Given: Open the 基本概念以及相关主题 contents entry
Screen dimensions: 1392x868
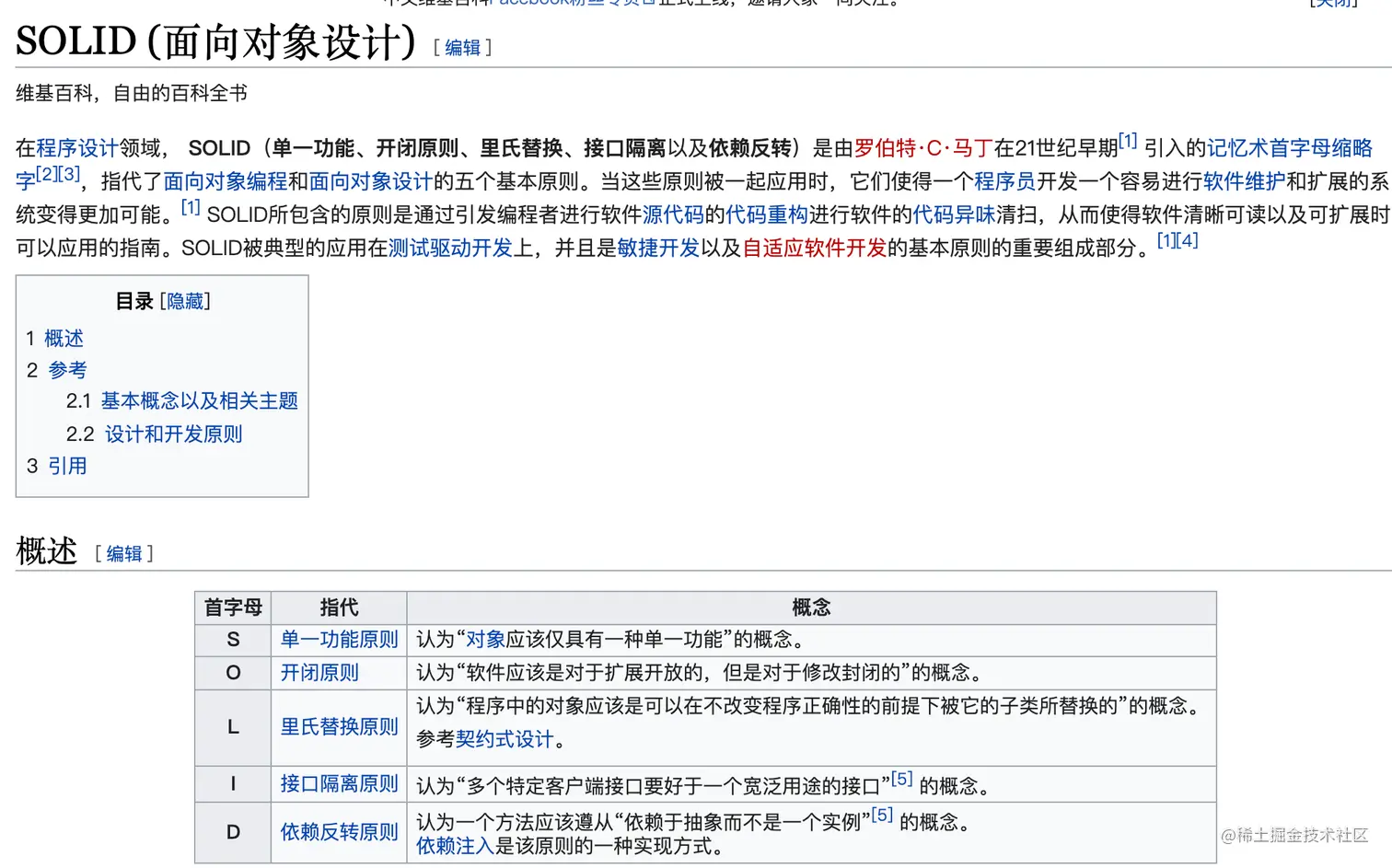Looking at the screenshot, I should (x=199, y=400).
